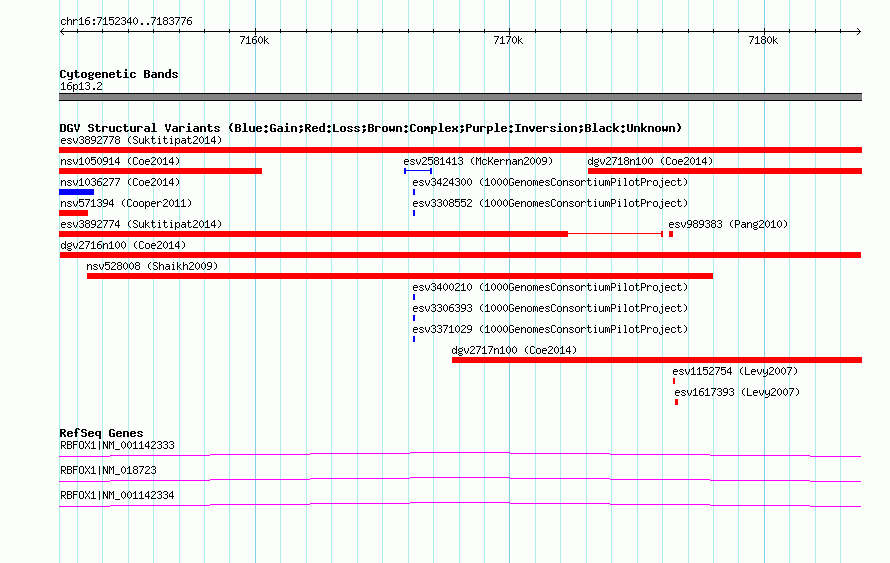Open nsv571394 (Cooper2011) variant label

tap(126, 203)
